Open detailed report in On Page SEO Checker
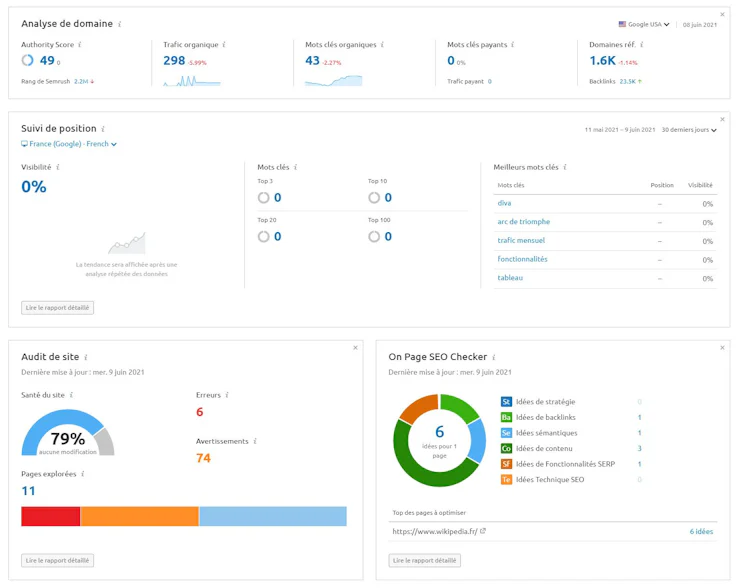 click(424, 560)
